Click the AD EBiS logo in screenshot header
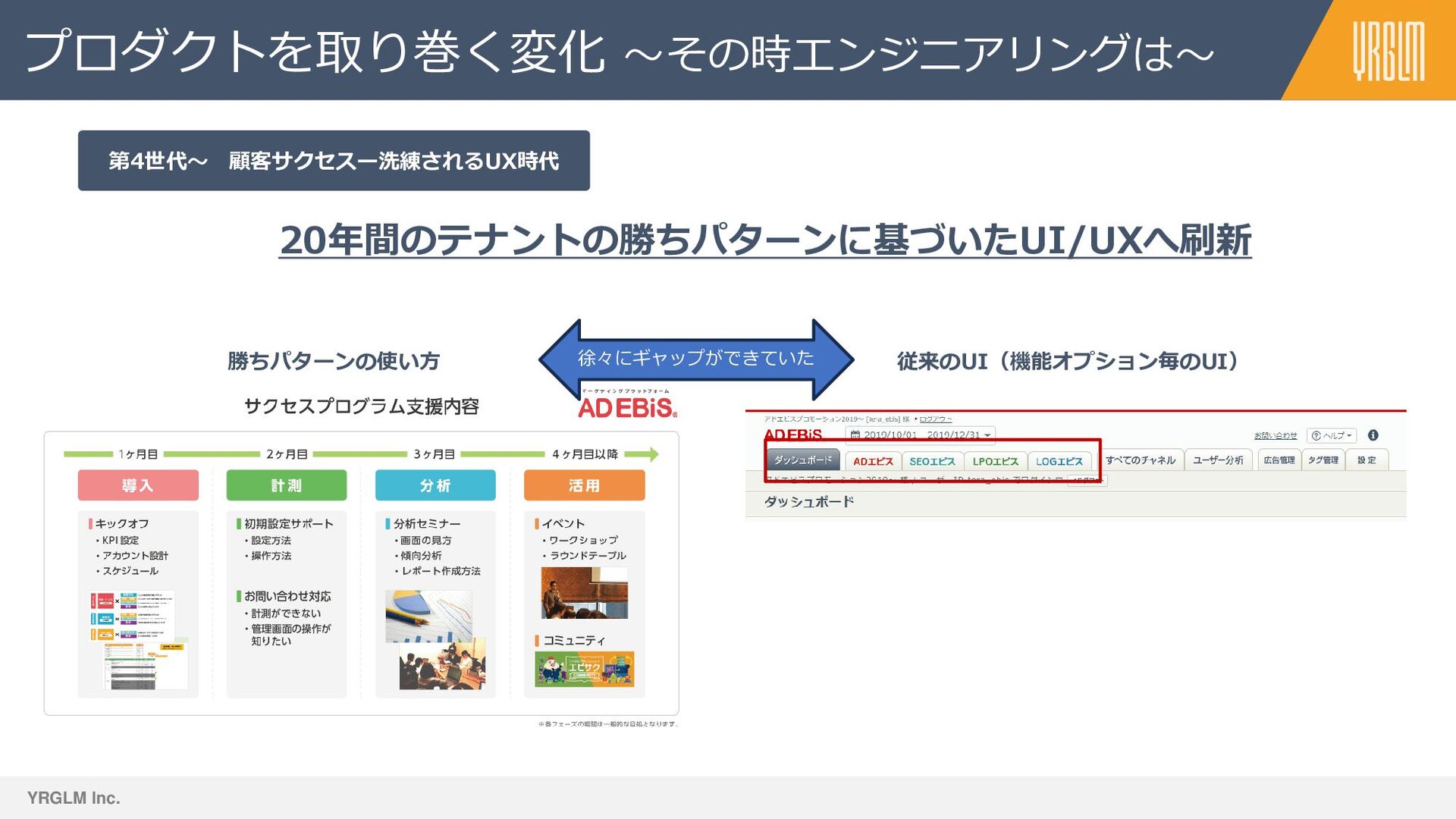Image resolution: width=1456 pixels, height=819 pixels. point(793,435)
